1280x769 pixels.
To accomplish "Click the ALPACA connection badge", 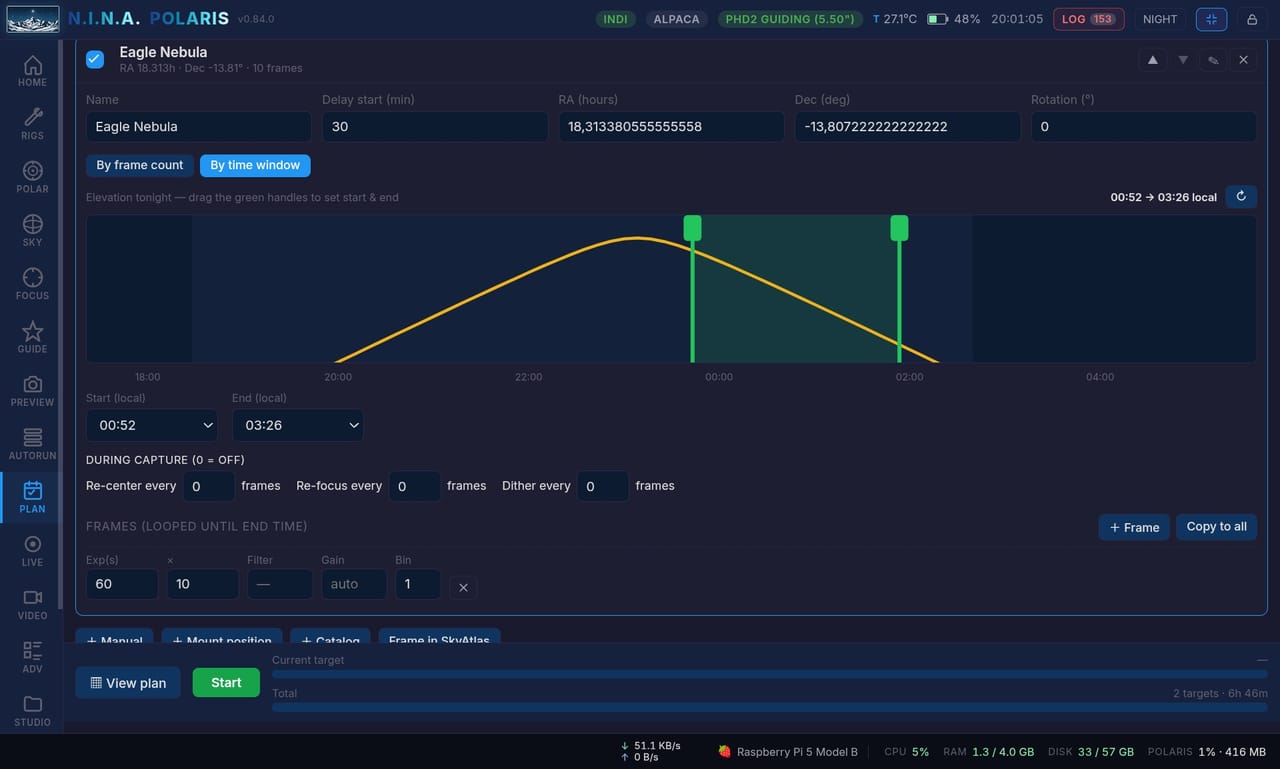I will (x=677, y=19).
